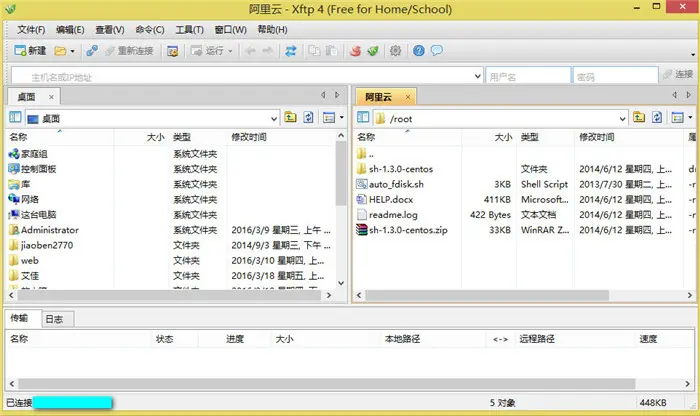Image resolution: width=700 pixels, height=416 pixels.
Task: Click the Run (运行) toolbar button
Action: tap(207, 51)
